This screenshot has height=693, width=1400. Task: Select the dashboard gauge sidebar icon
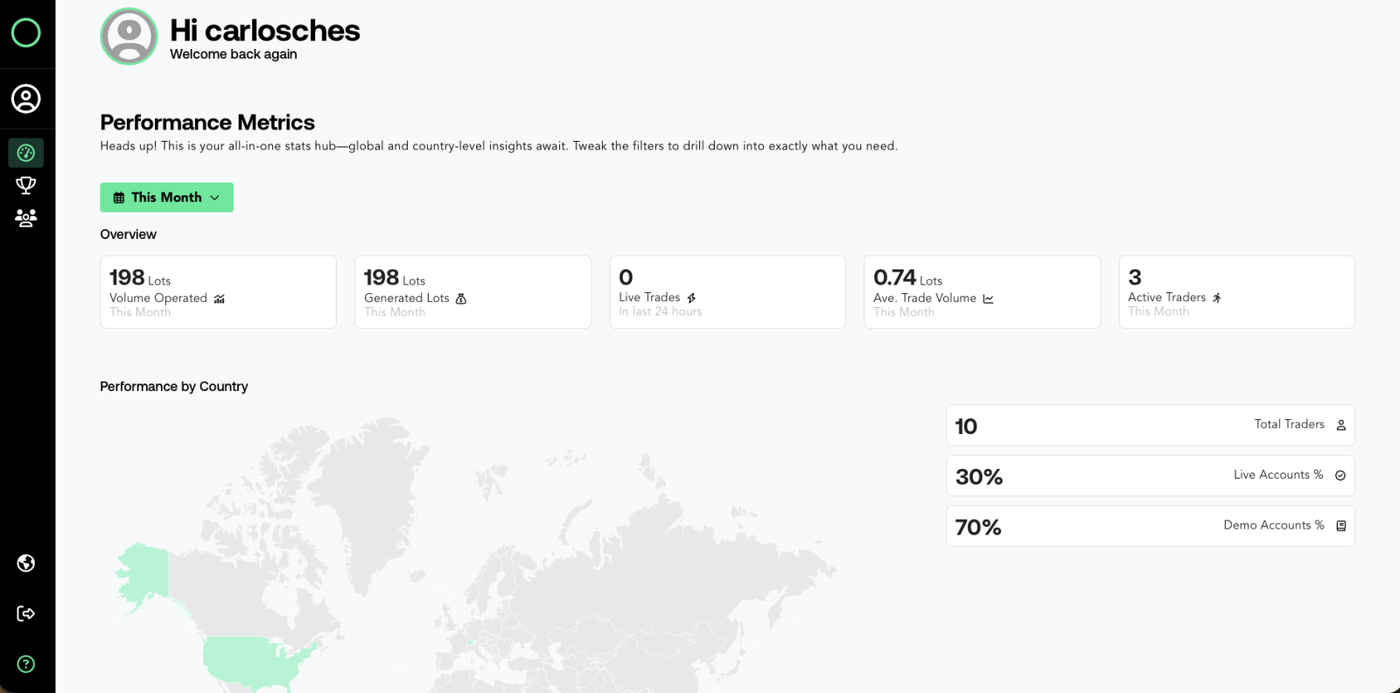point(26,153)
